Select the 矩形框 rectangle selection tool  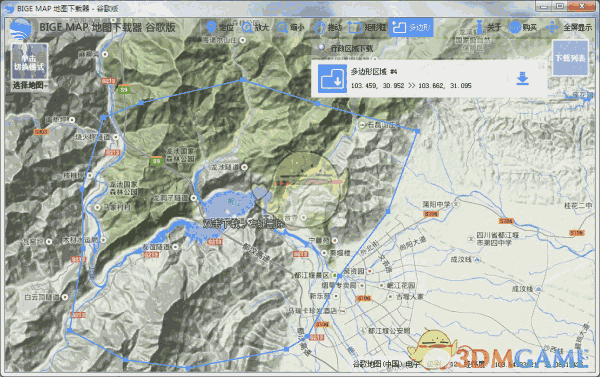coord(367,27)
